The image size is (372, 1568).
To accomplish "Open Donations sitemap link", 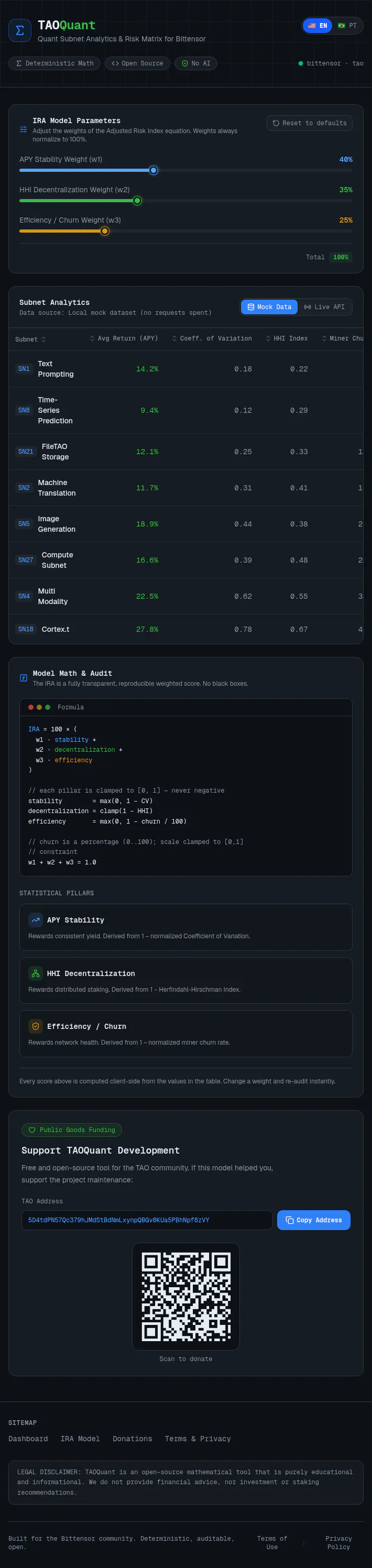I will (x=132, y=1439).
